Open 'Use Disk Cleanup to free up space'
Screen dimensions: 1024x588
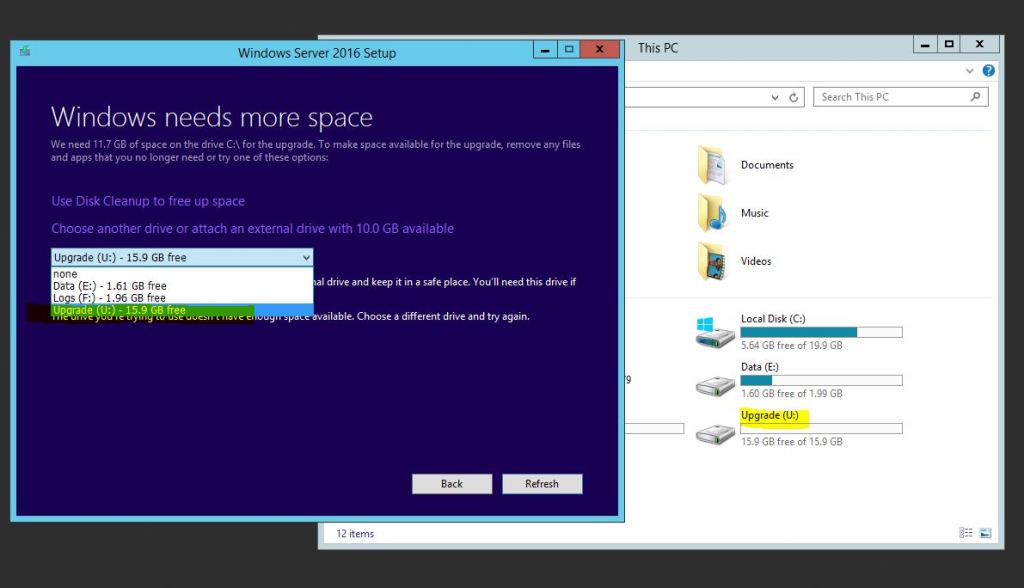pos(148,201)
